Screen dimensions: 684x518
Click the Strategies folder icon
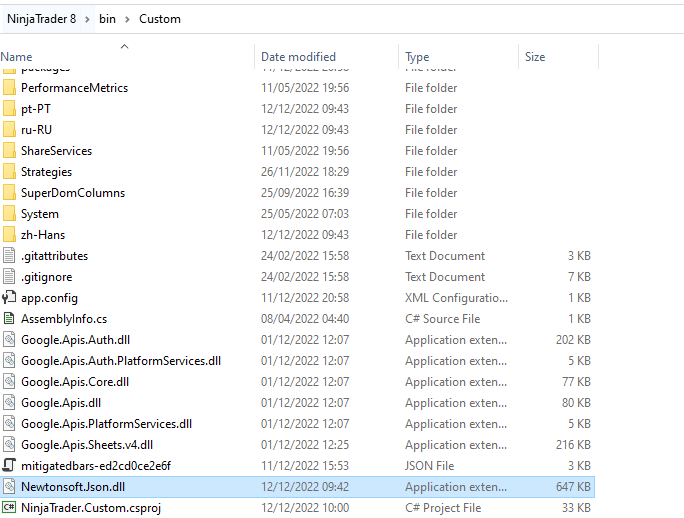pyautogui.click(x=9, y=172)
